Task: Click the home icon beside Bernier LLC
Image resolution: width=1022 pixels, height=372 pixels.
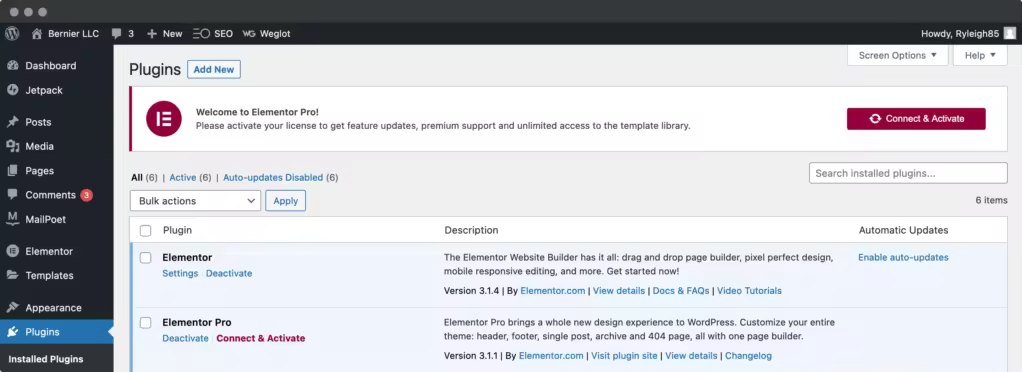Action: [x=36, y=33]
